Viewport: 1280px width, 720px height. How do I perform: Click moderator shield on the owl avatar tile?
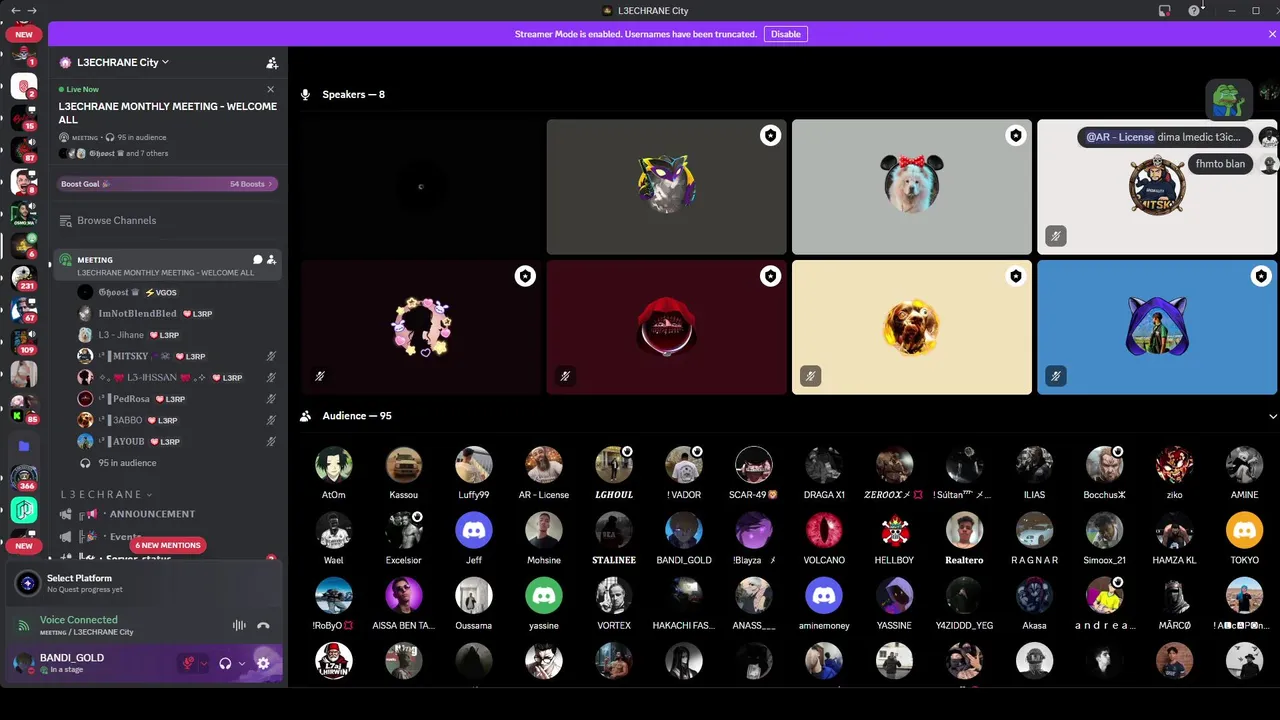tap(770, 135)
